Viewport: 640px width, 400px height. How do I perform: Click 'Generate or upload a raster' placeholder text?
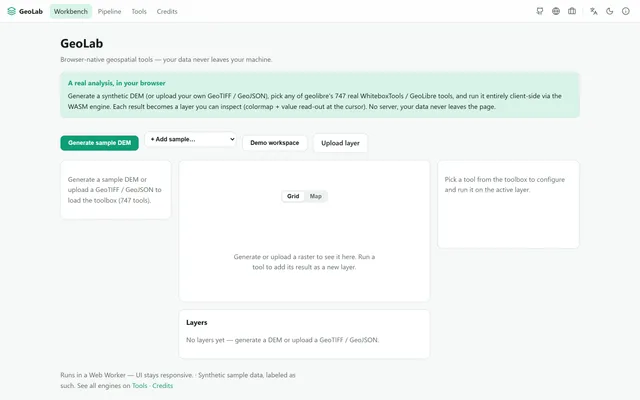[x=304, y=262]
